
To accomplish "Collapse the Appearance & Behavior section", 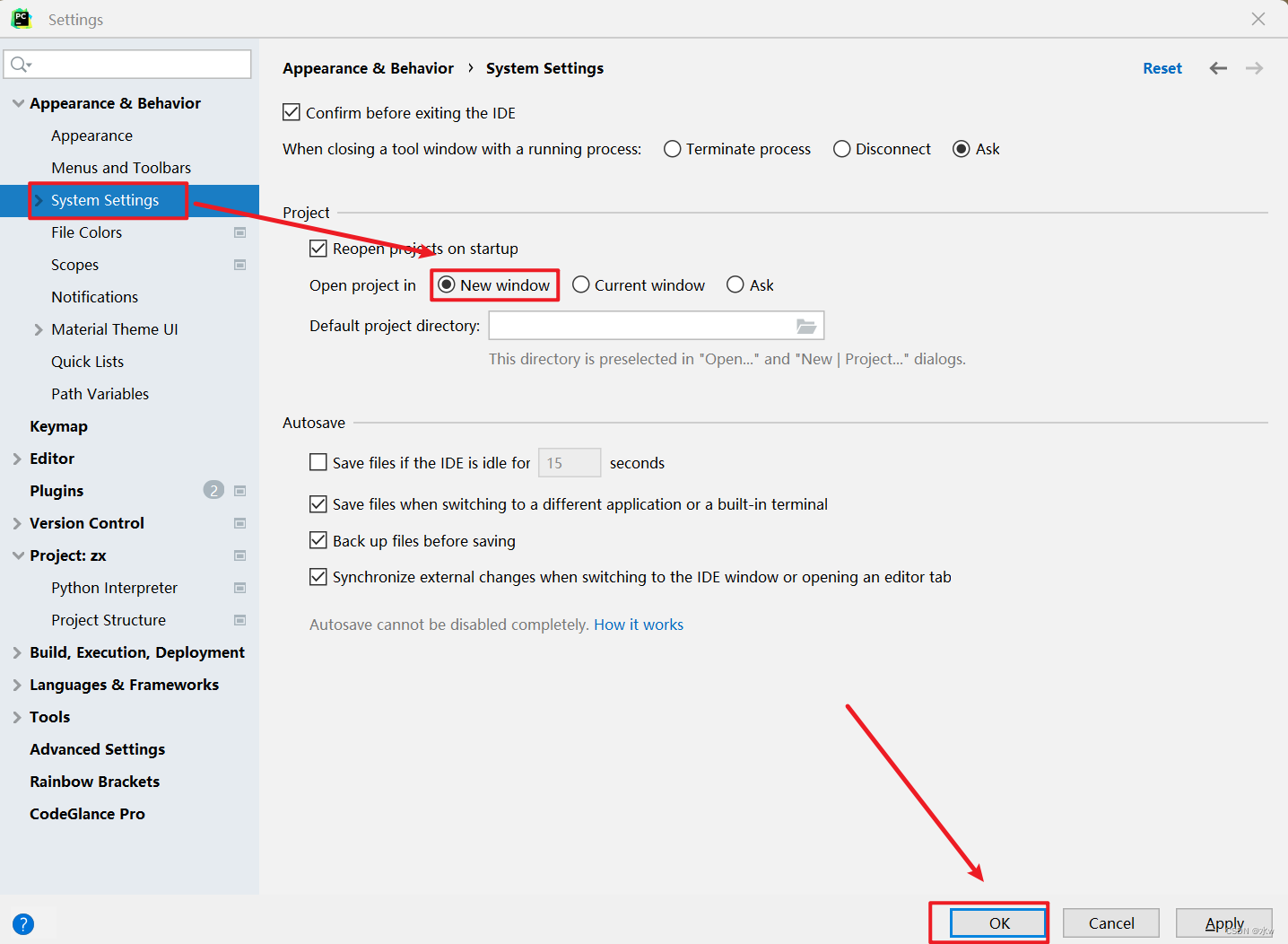I will [x=18, y=103].
